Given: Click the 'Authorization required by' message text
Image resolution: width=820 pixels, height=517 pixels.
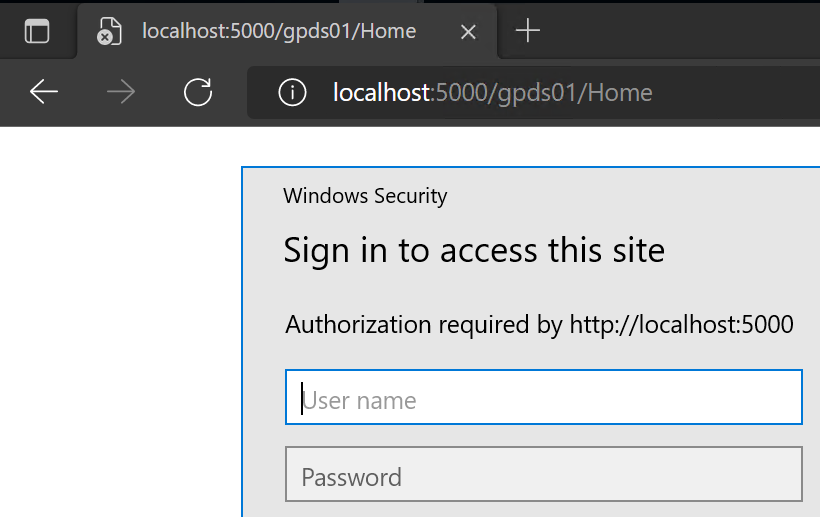Looking at the screenshot, I should (424, 325).
